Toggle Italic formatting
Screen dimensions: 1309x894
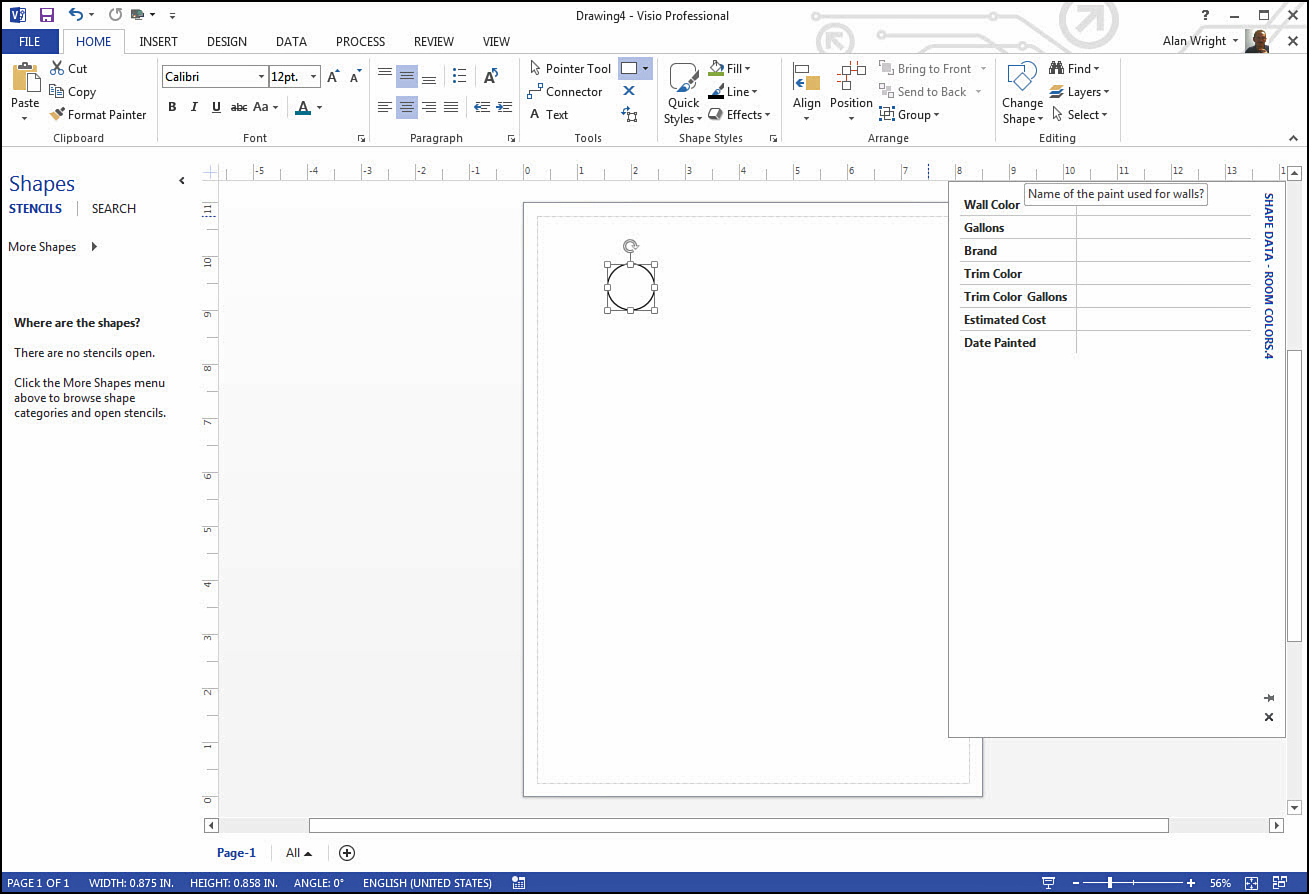click(194, 107)
